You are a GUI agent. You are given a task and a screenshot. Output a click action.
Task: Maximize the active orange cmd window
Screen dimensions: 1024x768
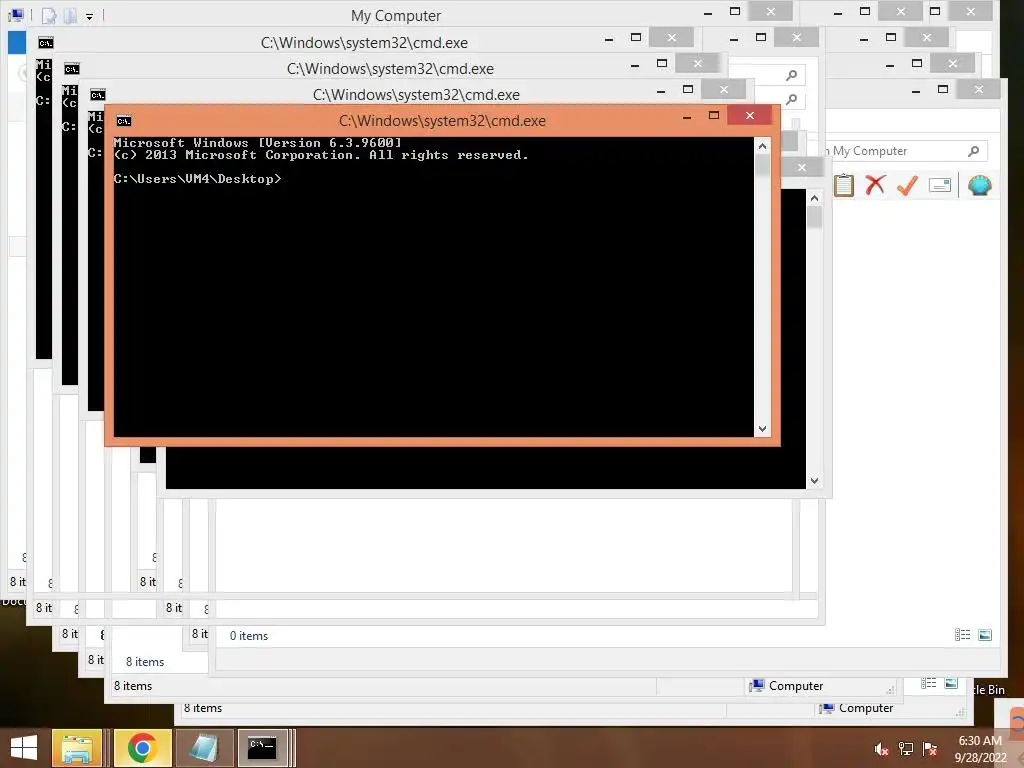click(x=714, y=116)
